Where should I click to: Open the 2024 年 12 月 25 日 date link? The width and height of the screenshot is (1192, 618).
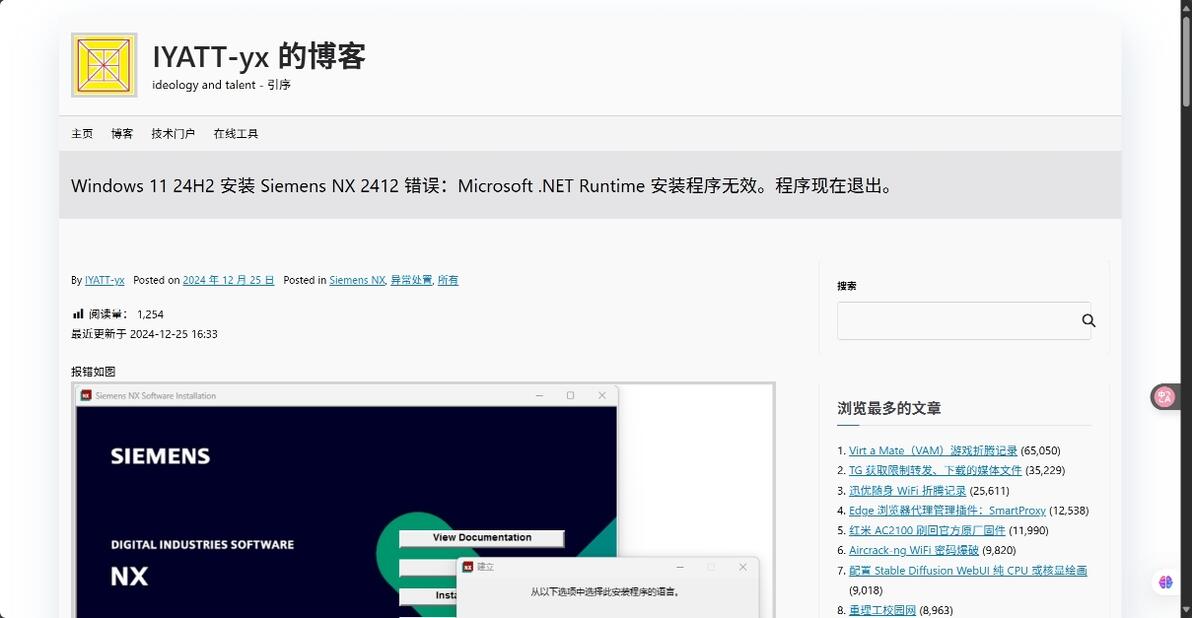coord(228,280)
